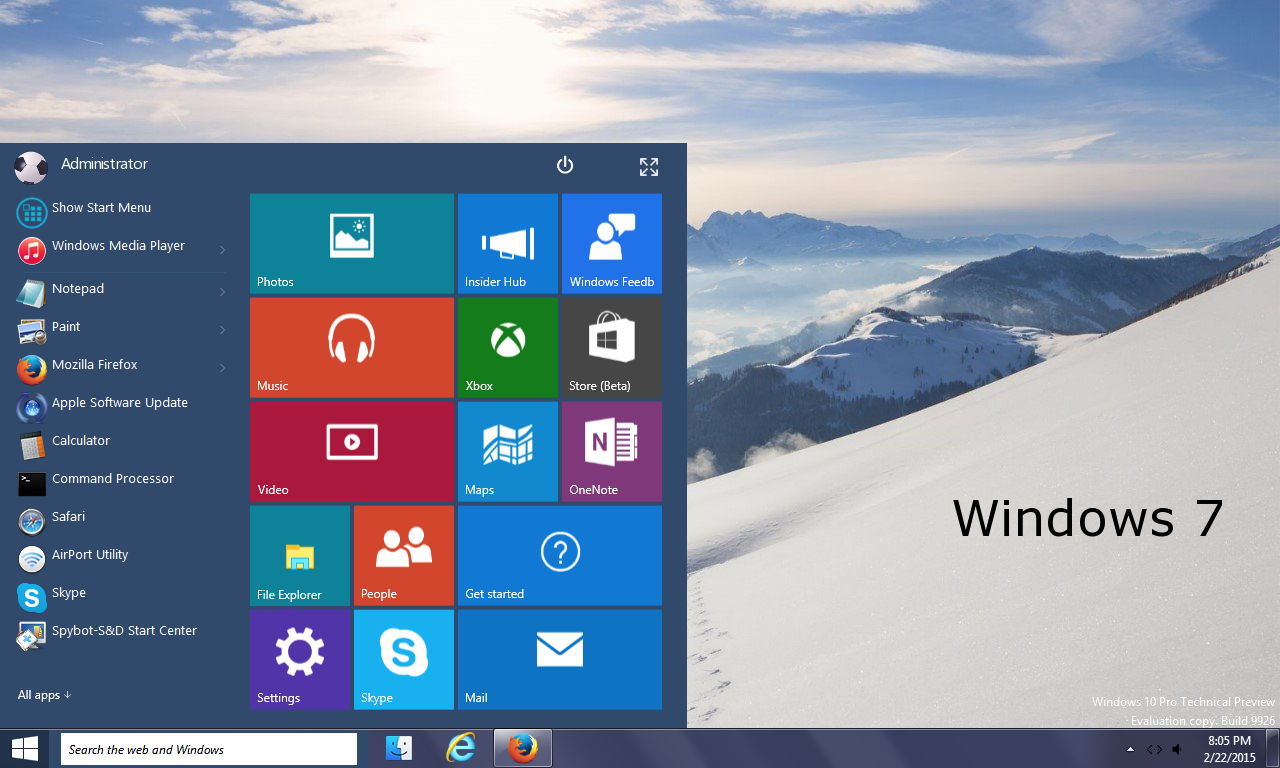Screen dimensions: 1280x768
Task: Open the Music tile
Action: coord(352,348)
